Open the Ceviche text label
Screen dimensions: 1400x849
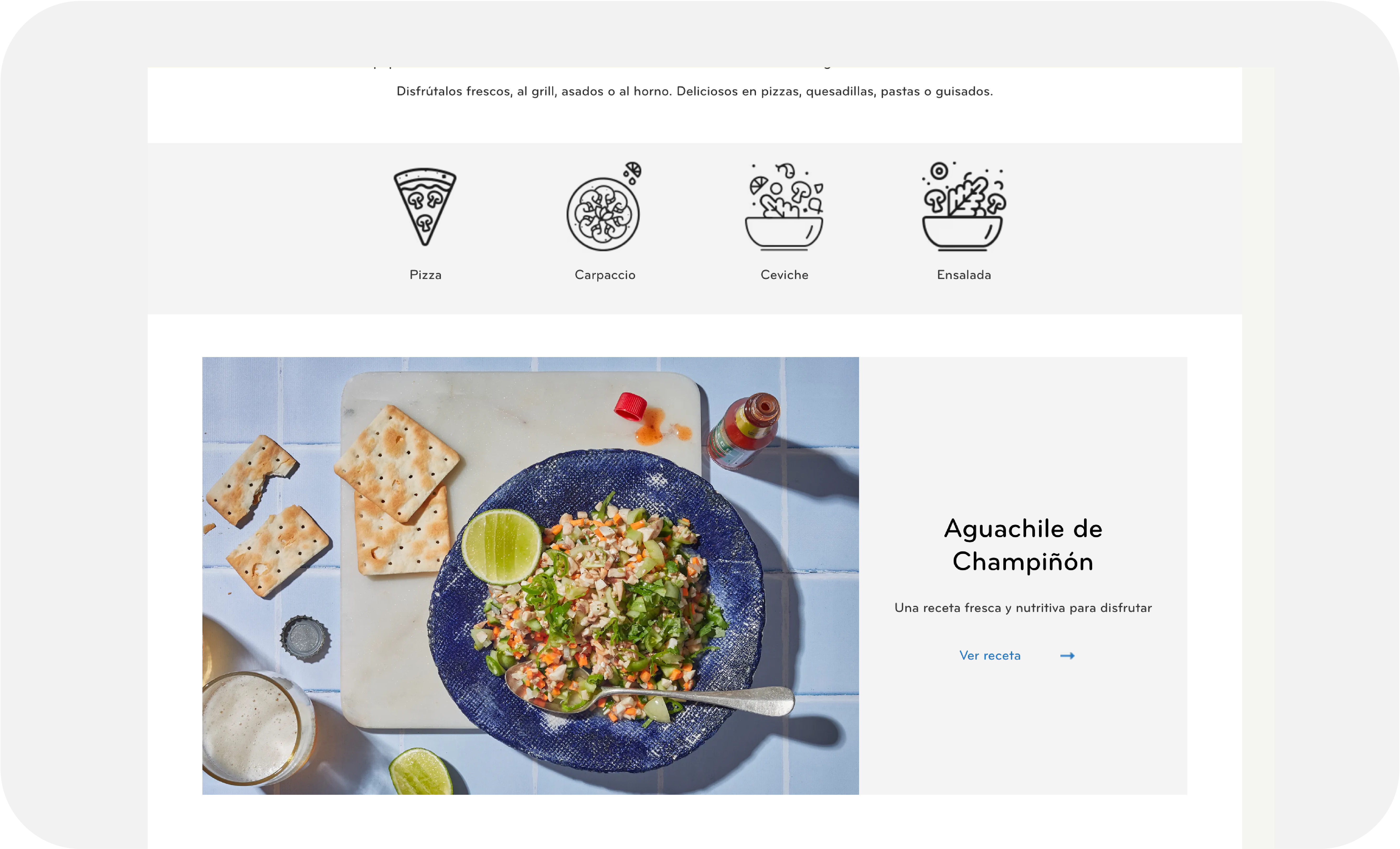click(785, 275)
